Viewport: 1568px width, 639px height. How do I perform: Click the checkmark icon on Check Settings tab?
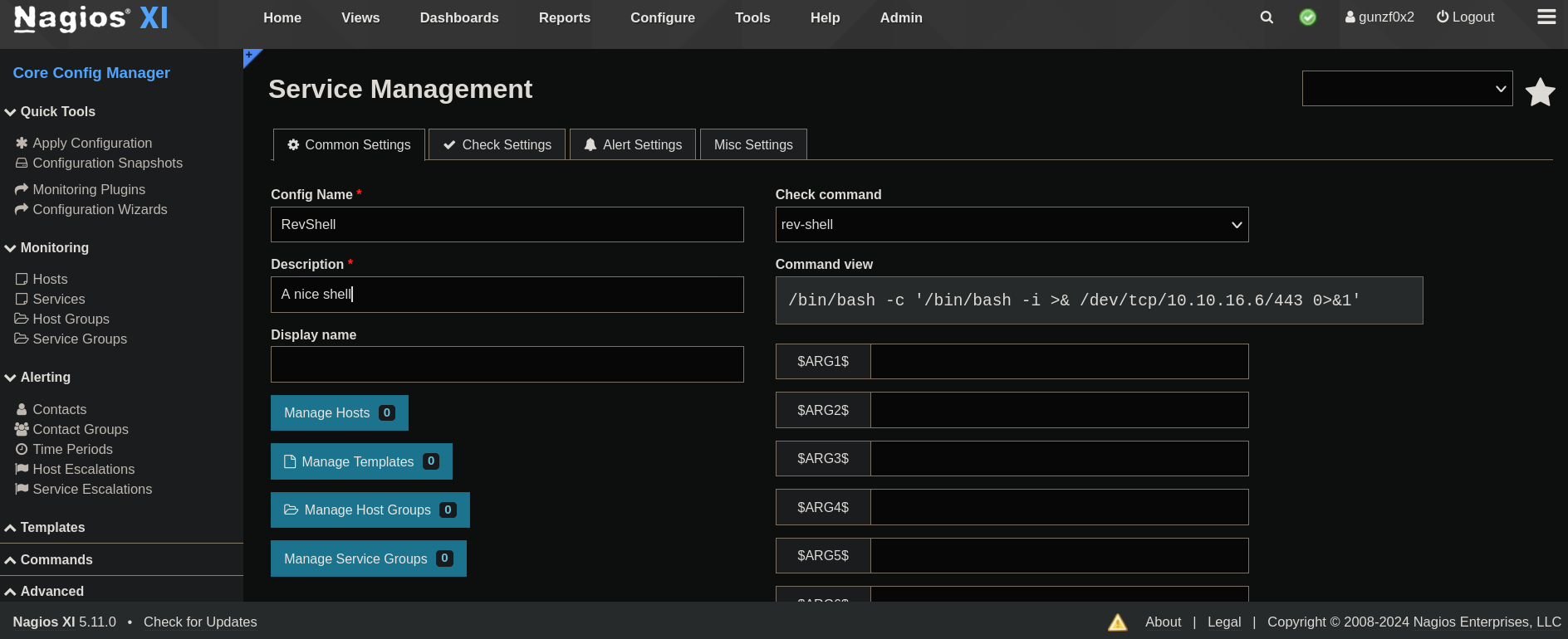point(449,145)
